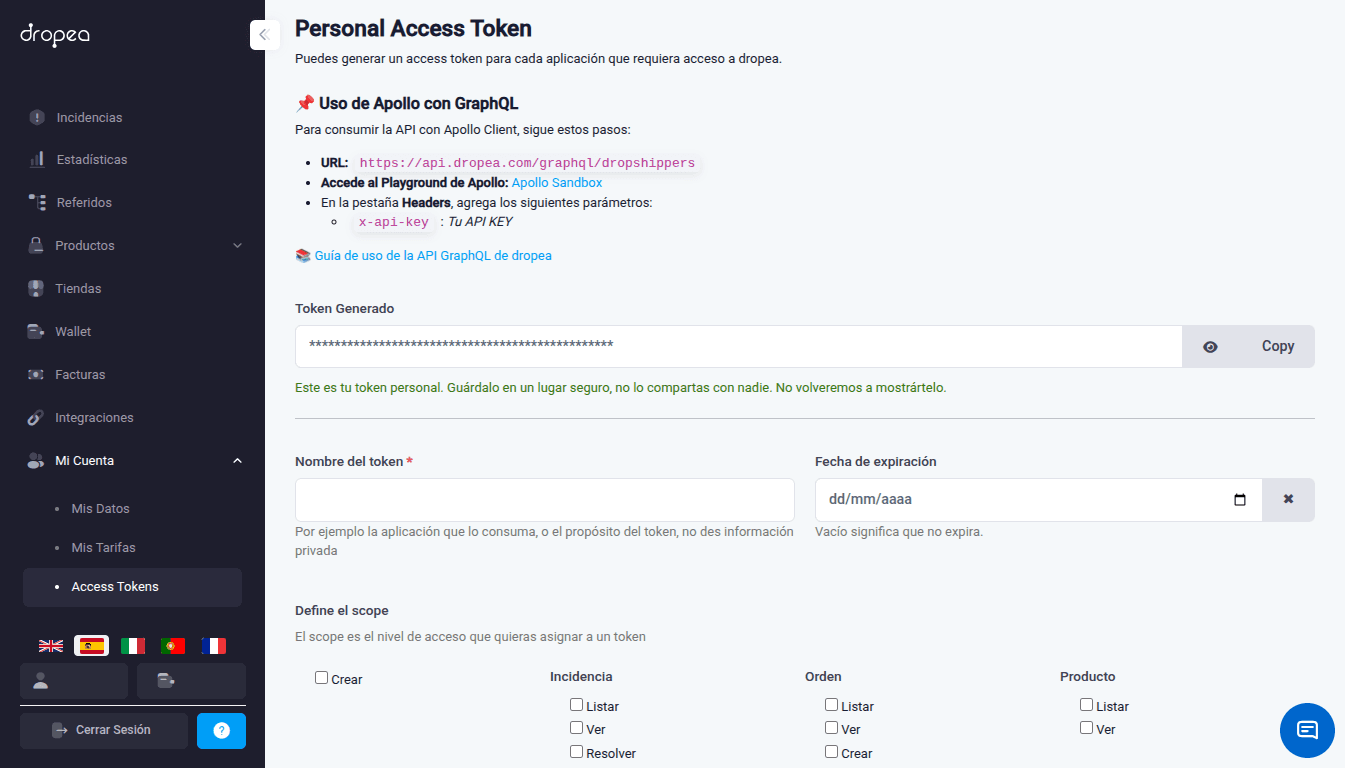Clear expiration date with the X icon
Image resolution: width=1345 pixels, height=768 pixels.
tap(1288, 499)
